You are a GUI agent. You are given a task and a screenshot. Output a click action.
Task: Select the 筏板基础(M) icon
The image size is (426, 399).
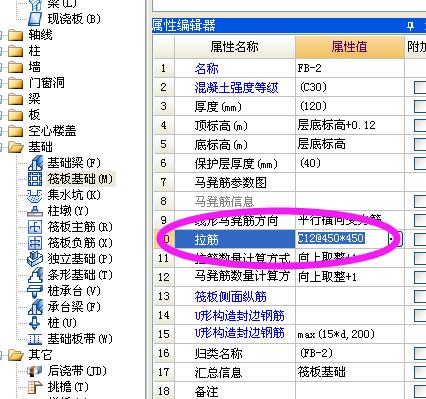[x=35, y=179]
